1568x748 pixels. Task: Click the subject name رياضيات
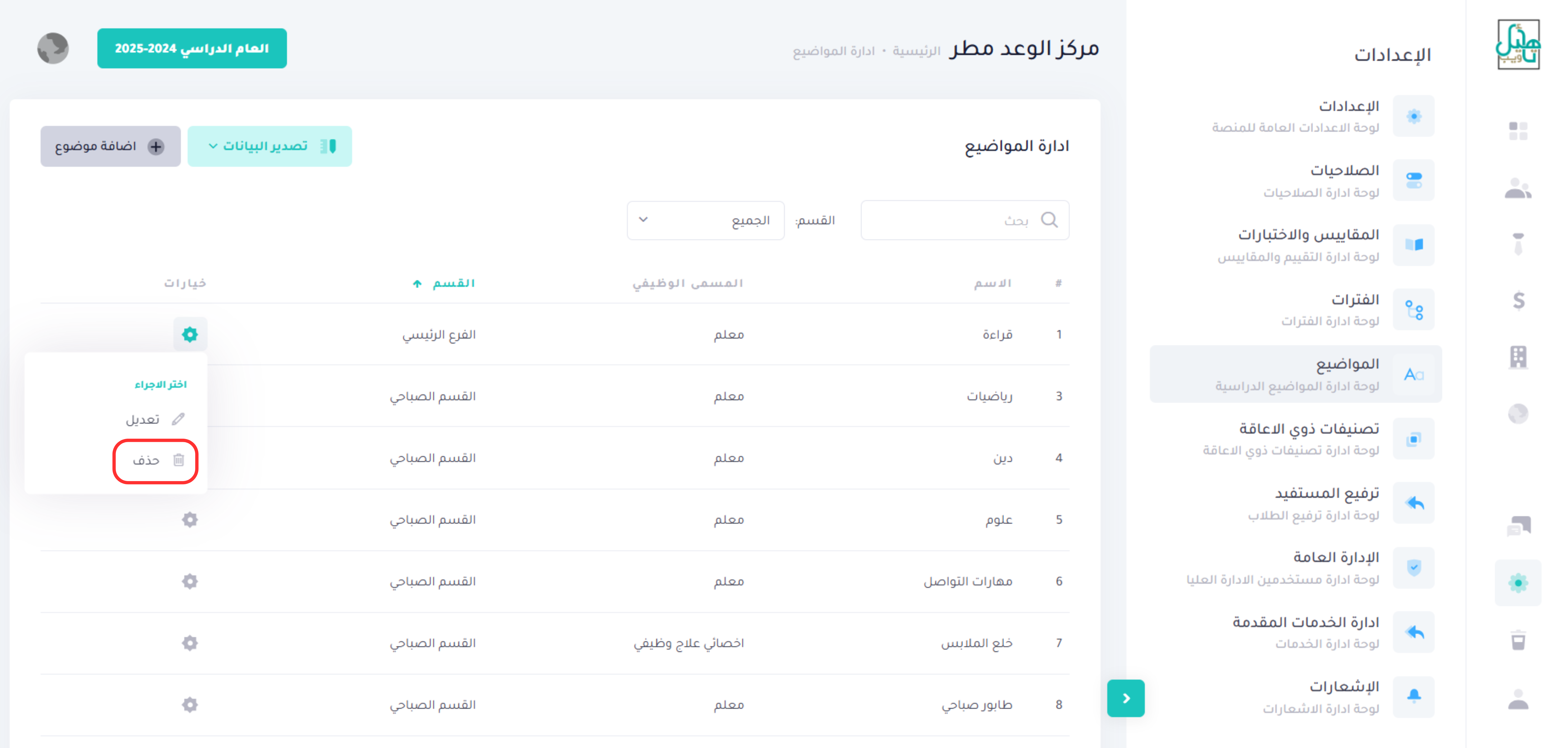point(990,396)
